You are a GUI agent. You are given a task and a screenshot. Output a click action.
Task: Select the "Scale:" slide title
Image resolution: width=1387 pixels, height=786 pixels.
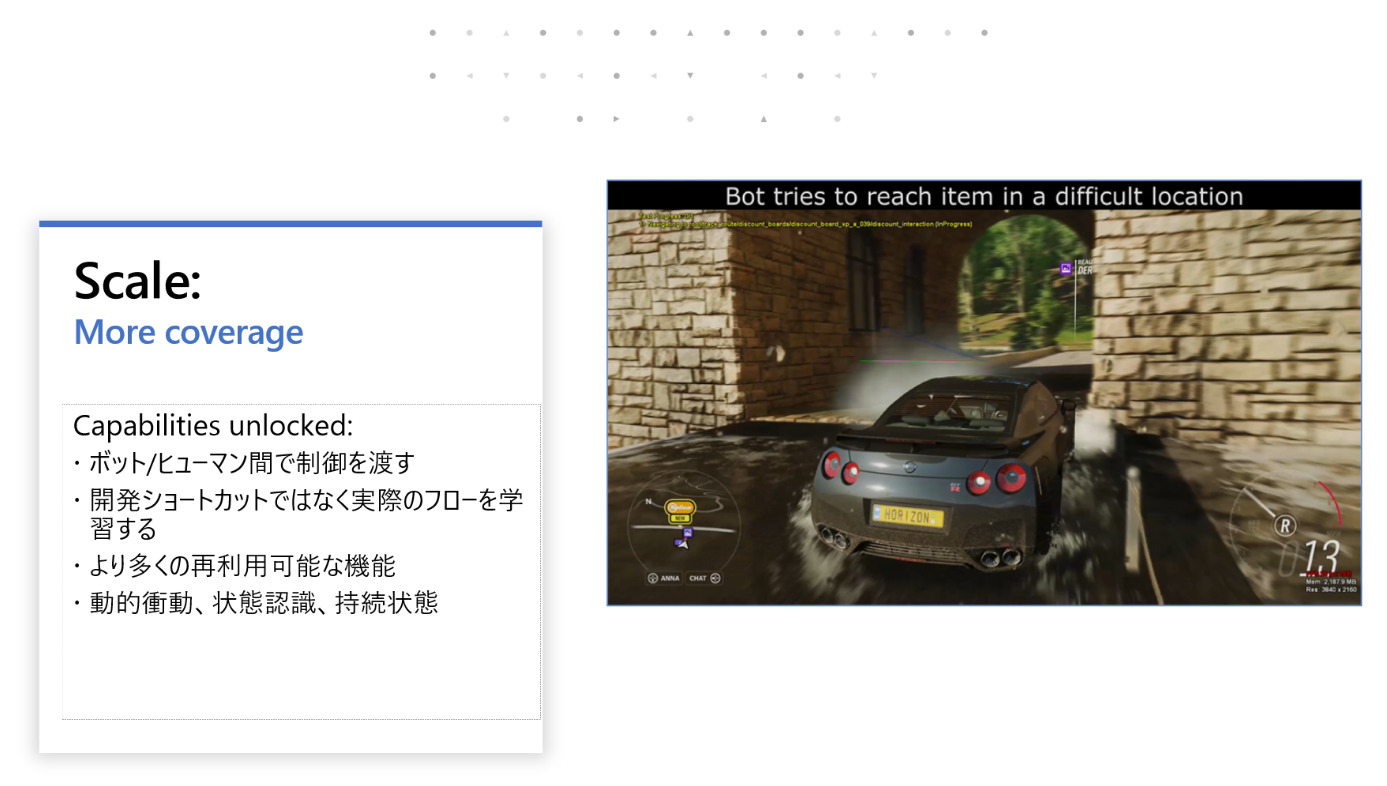[138, 281]
